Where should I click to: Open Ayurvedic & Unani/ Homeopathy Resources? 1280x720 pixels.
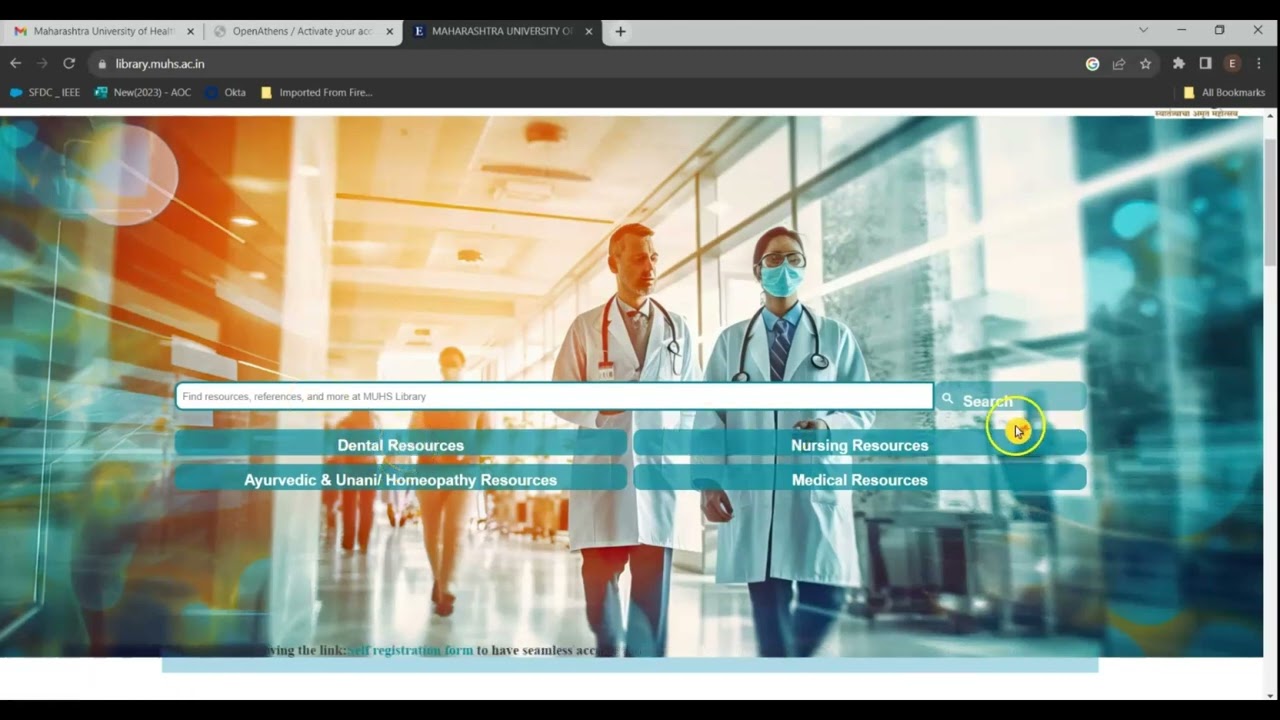click(x=401, y=479)
